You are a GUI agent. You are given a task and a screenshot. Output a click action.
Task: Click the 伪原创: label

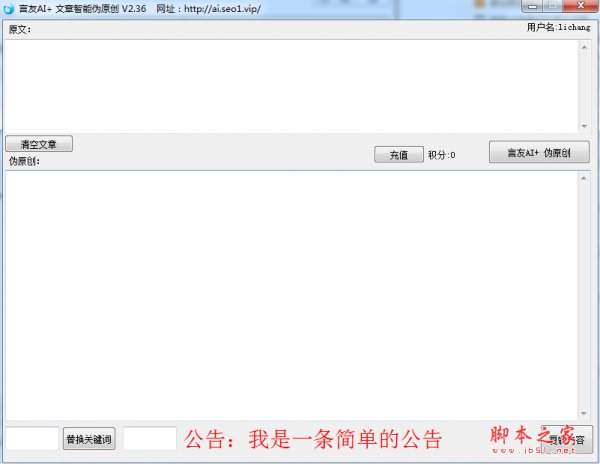coord(24,161)
